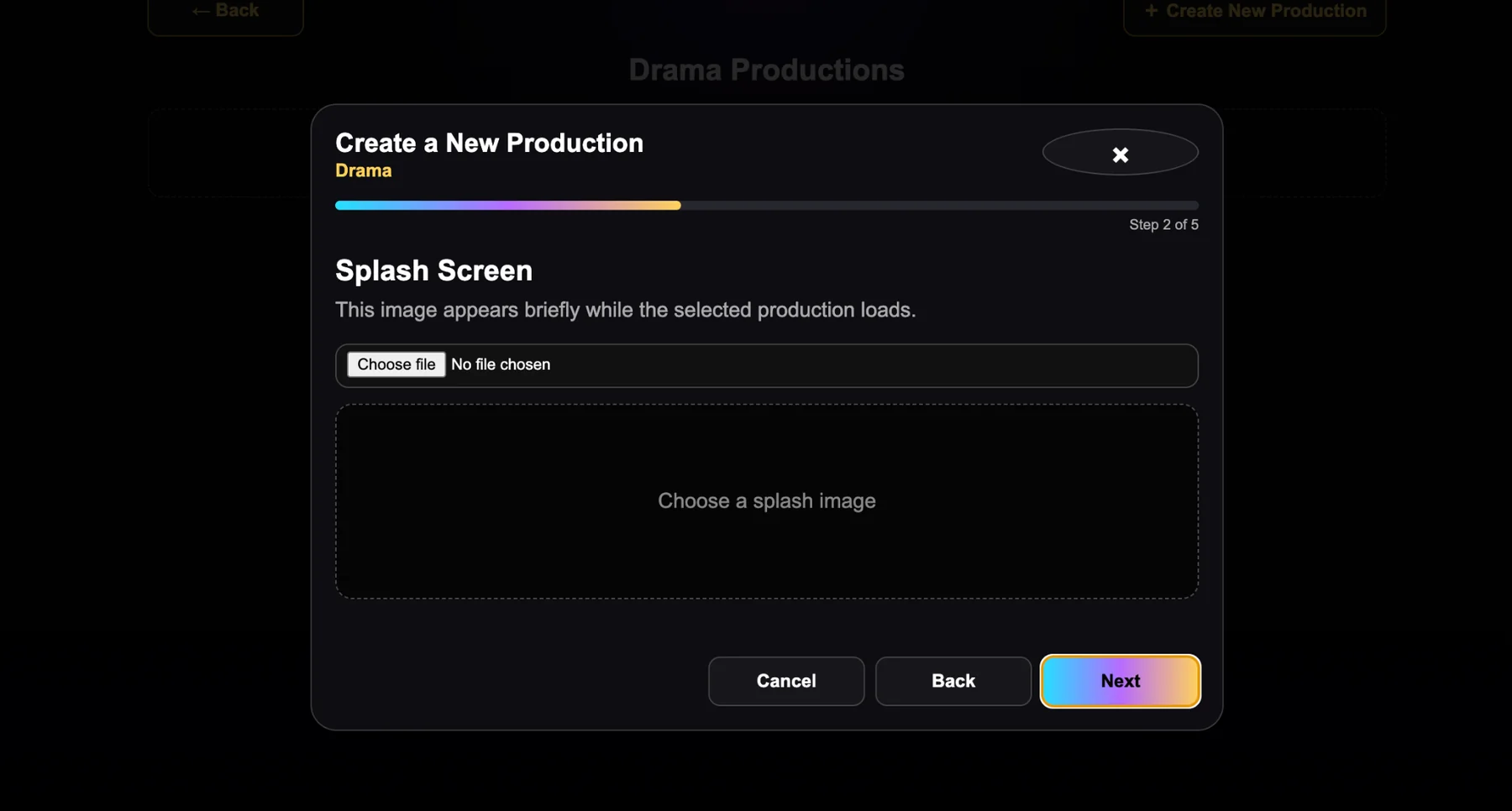Click the Choose file button
Image resolution: width=1512 pixels, height=811 pixels.
click(396, 364)
